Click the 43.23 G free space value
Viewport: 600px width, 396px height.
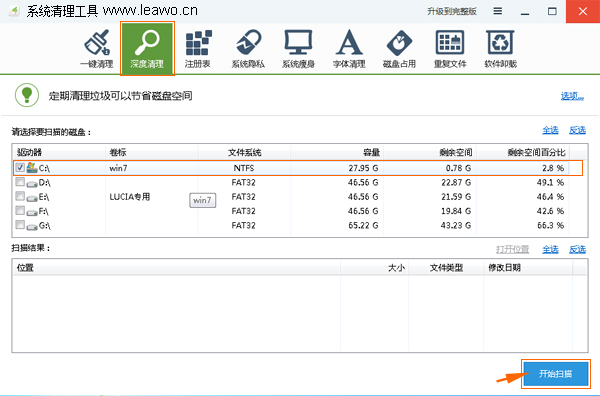456,225
